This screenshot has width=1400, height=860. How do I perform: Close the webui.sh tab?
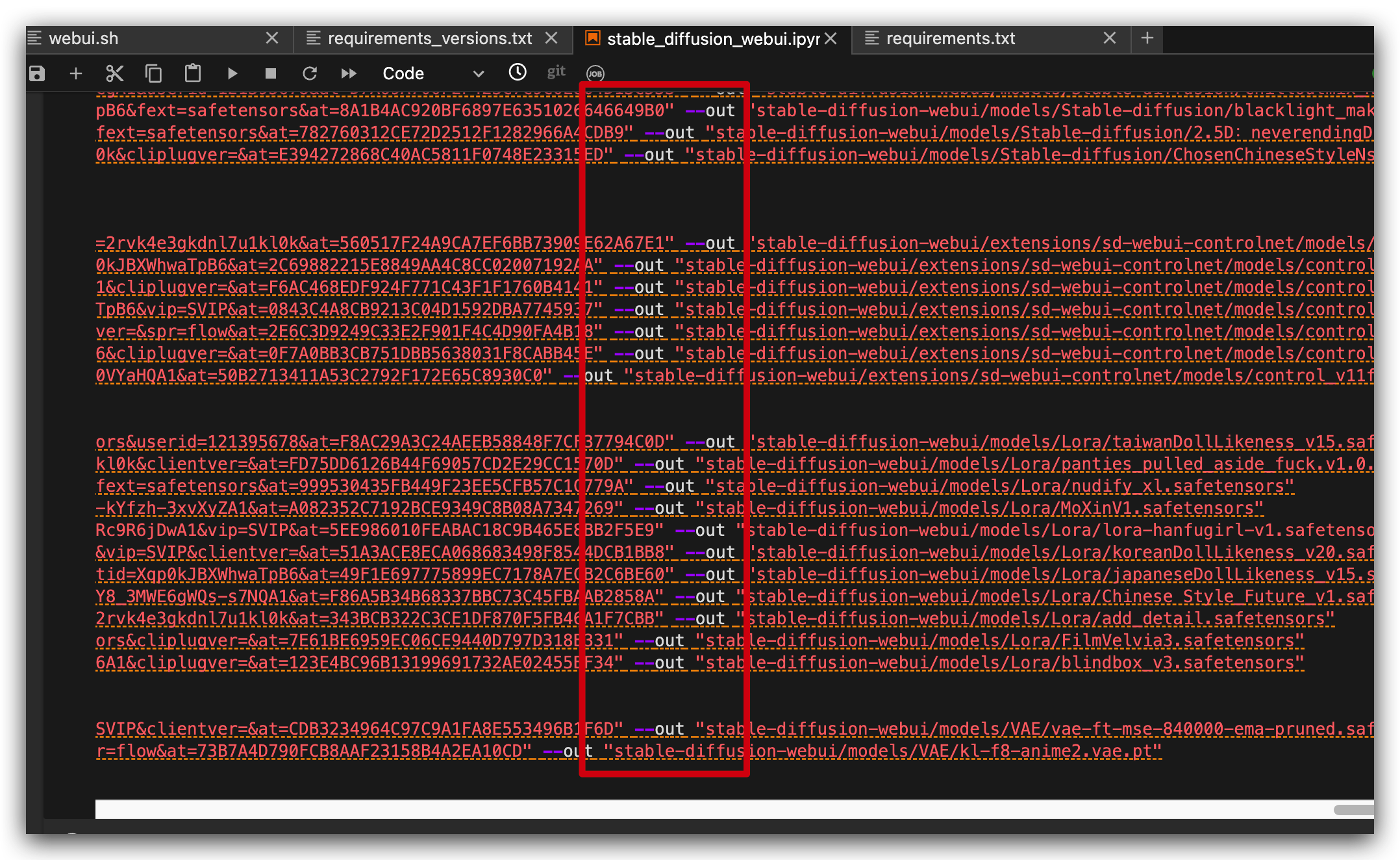click(x=272, y=38)
